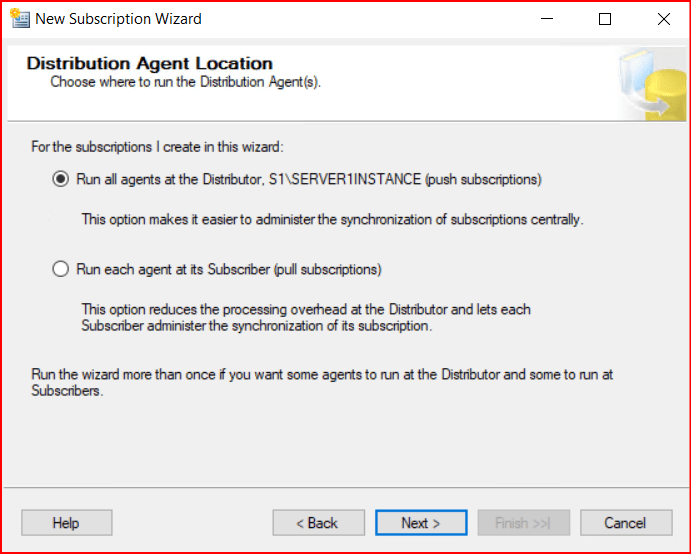The image size is (691, 554).
Task: Click the 'Choose where to run' subtitle text
Action: coord(185,82)
